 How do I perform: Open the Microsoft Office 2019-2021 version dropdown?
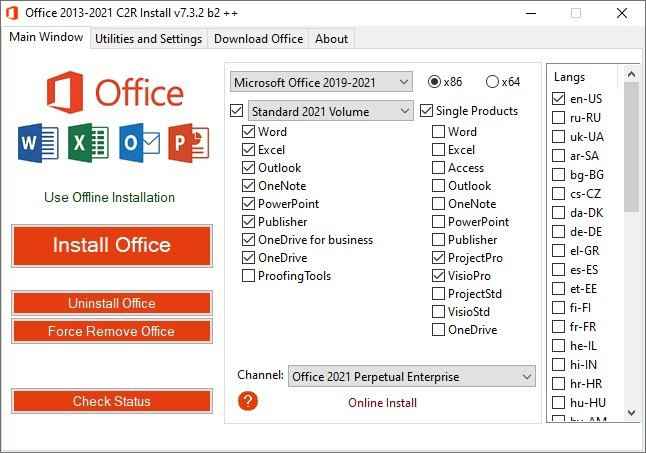point(321,81)
